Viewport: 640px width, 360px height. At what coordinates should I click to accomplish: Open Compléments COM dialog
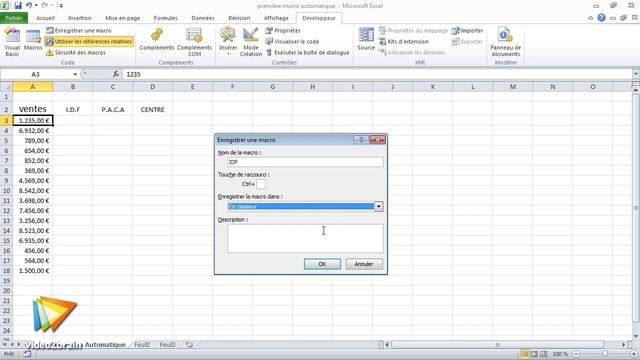point(194,42)
